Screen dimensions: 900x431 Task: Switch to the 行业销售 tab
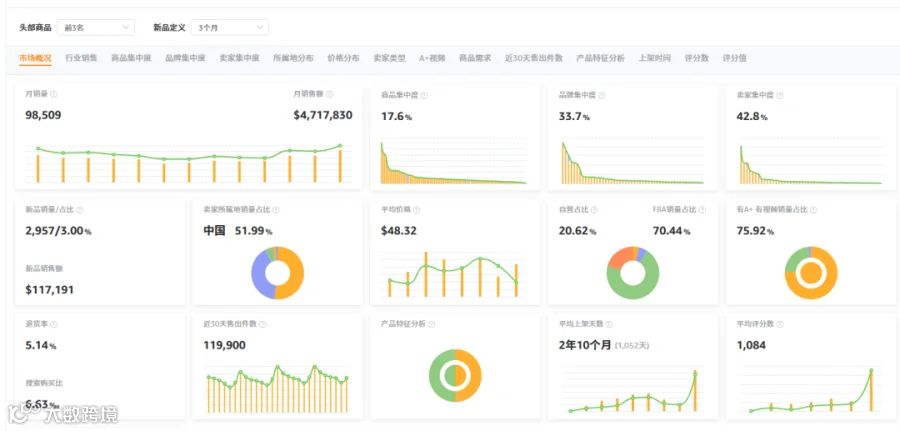(x=81, y=58)
